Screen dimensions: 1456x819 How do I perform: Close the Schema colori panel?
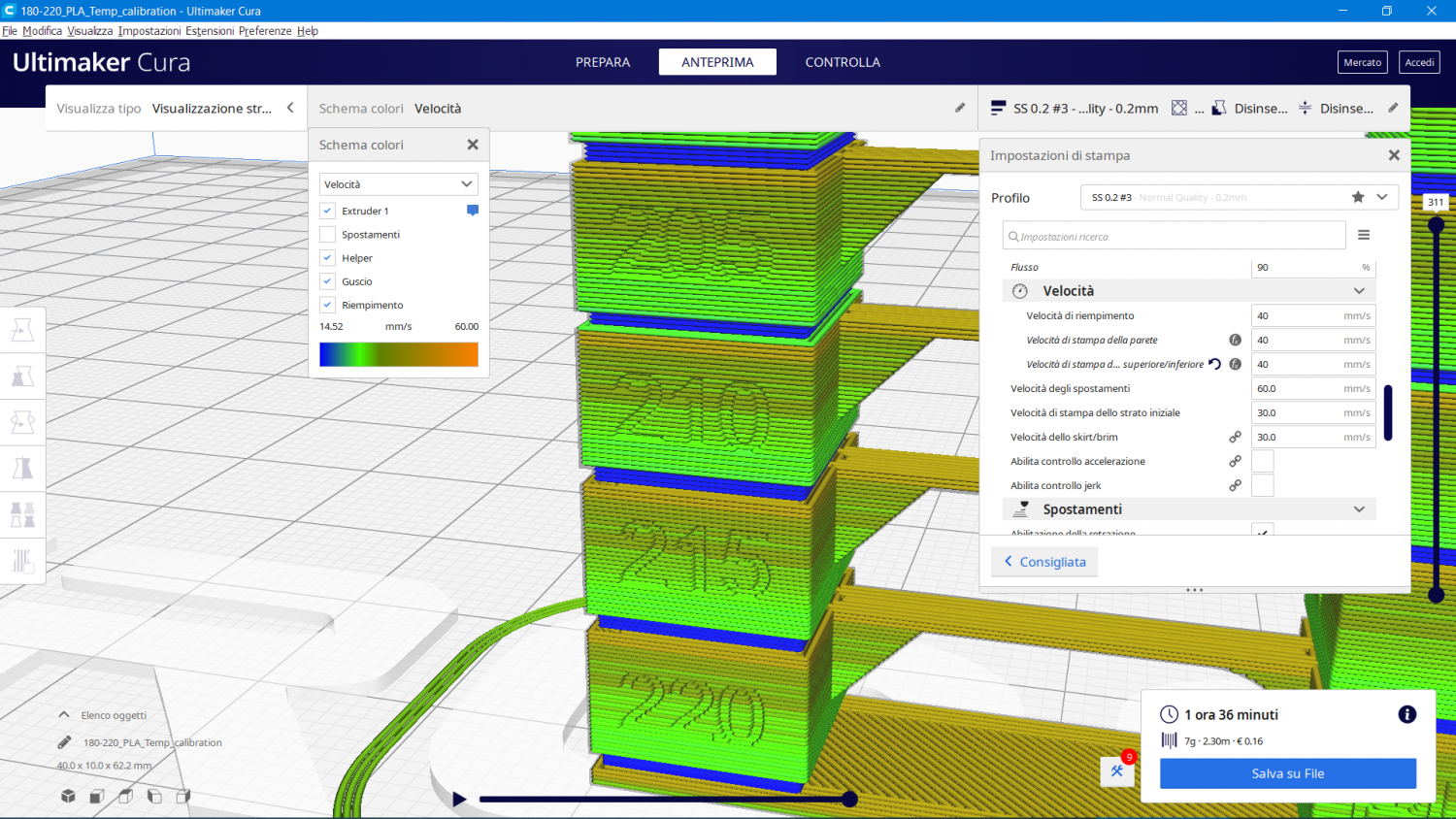tap(473, 145)
